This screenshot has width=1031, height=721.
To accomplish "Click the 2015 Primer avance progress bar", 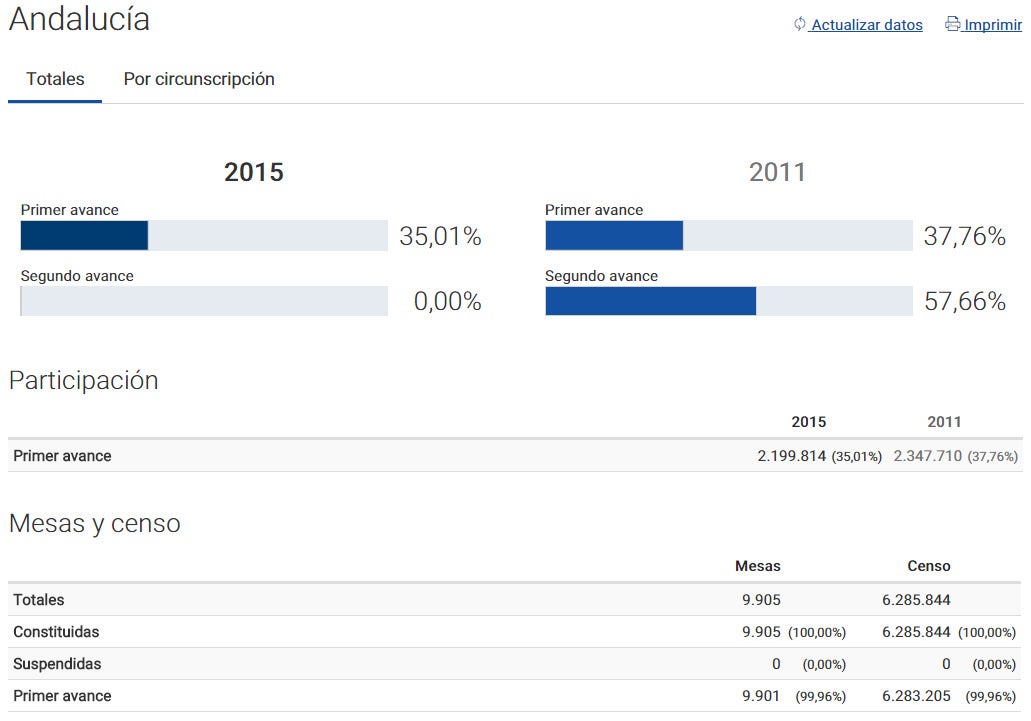I will click(204, 236).
